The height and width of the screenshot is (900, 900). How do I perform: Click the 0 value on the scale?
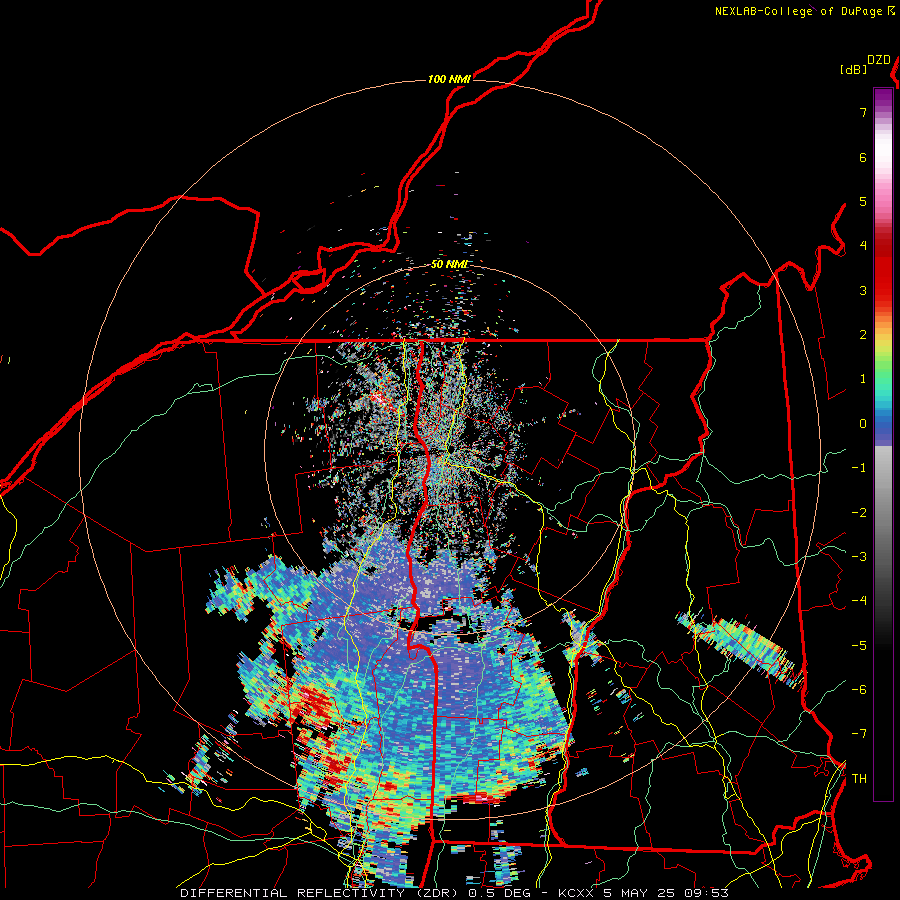pos(863,424)
